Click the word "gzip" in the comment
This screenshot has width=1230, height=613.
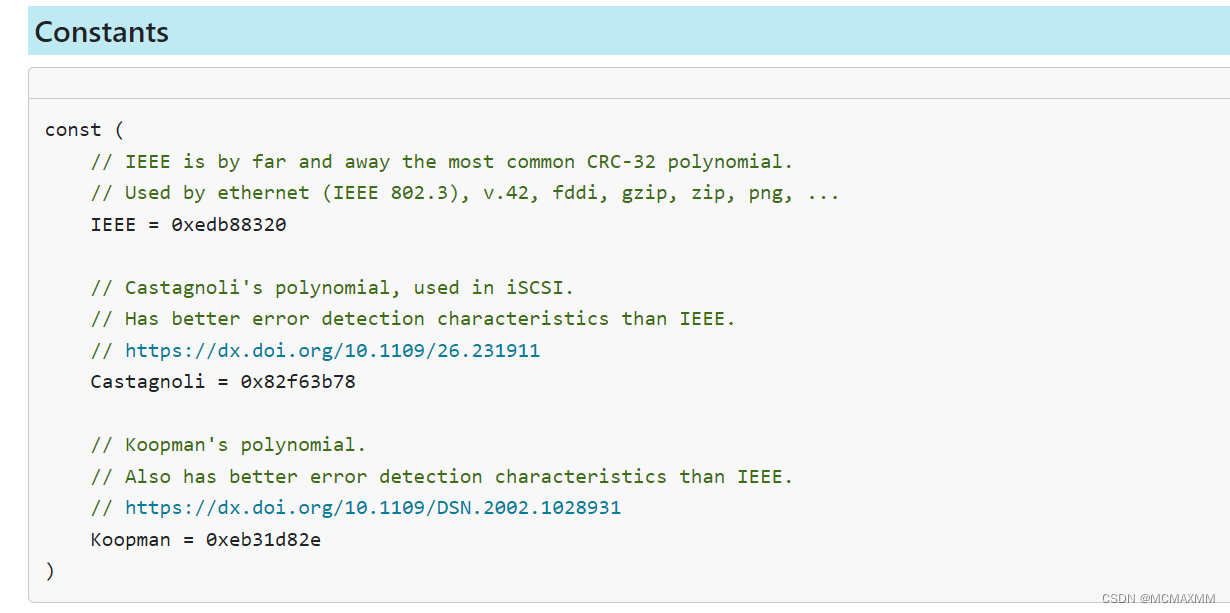point(644,193)
